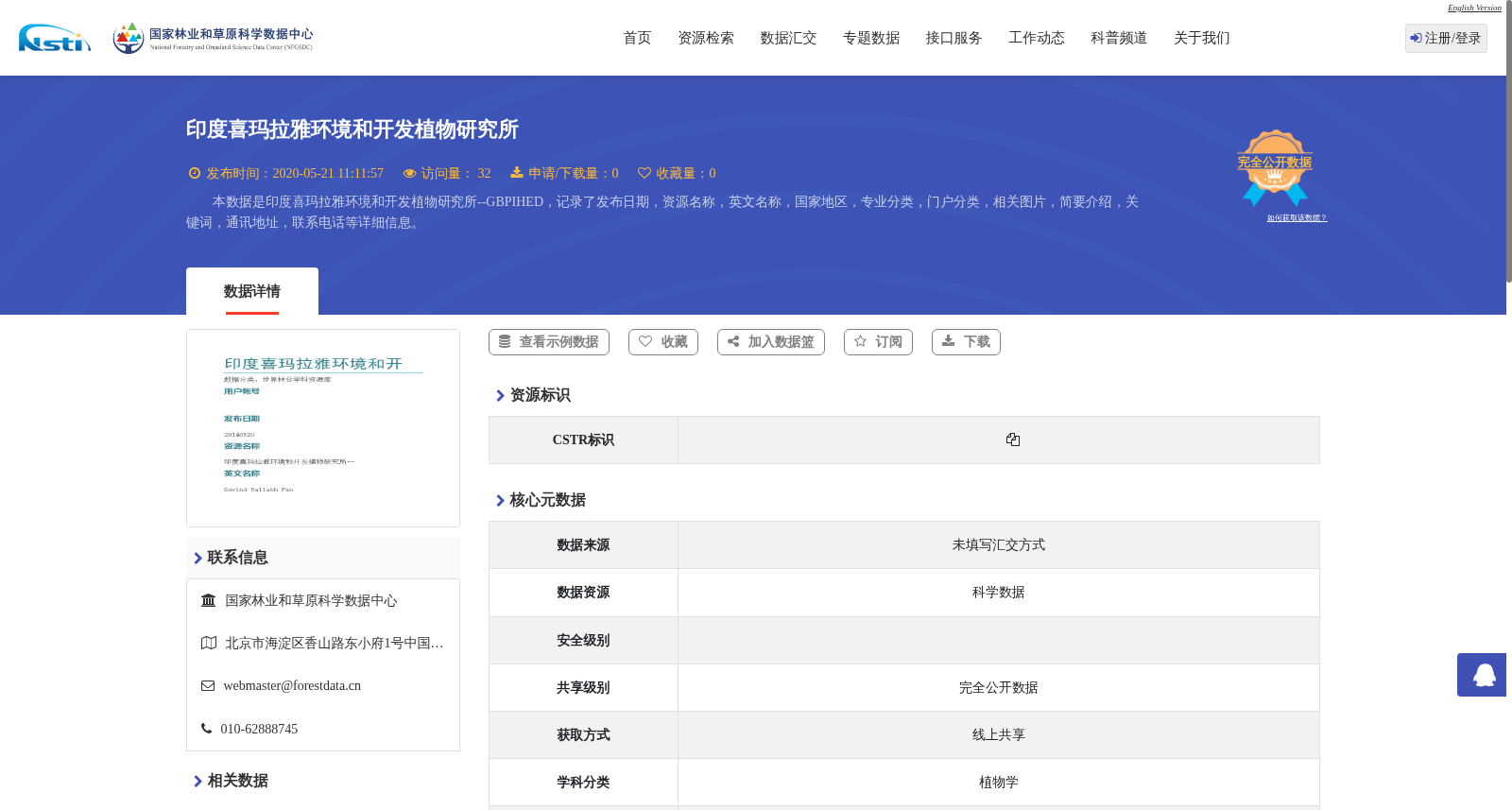Open the 接口服务 menu item
Image resolution: width=1512 pixels, height=810 pixels.
point(954,38)
